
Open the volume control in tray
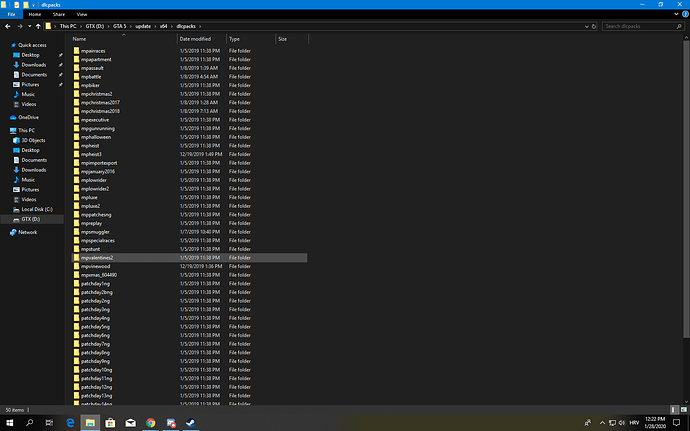pyautogui.click(x=622, y=423)
